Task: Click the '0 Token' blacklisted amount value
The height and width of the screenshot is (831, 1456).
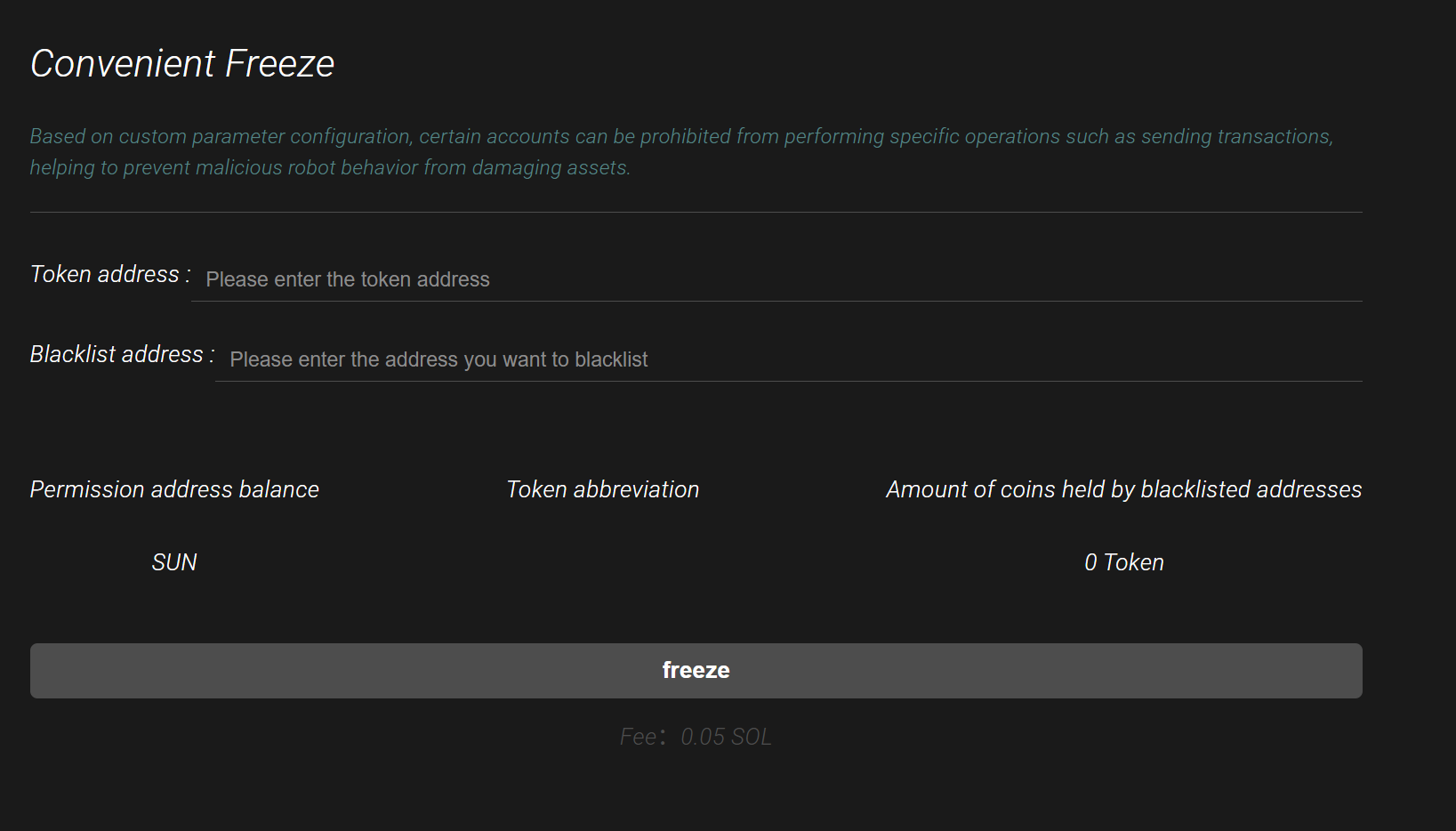Action: pos(1123,561)
